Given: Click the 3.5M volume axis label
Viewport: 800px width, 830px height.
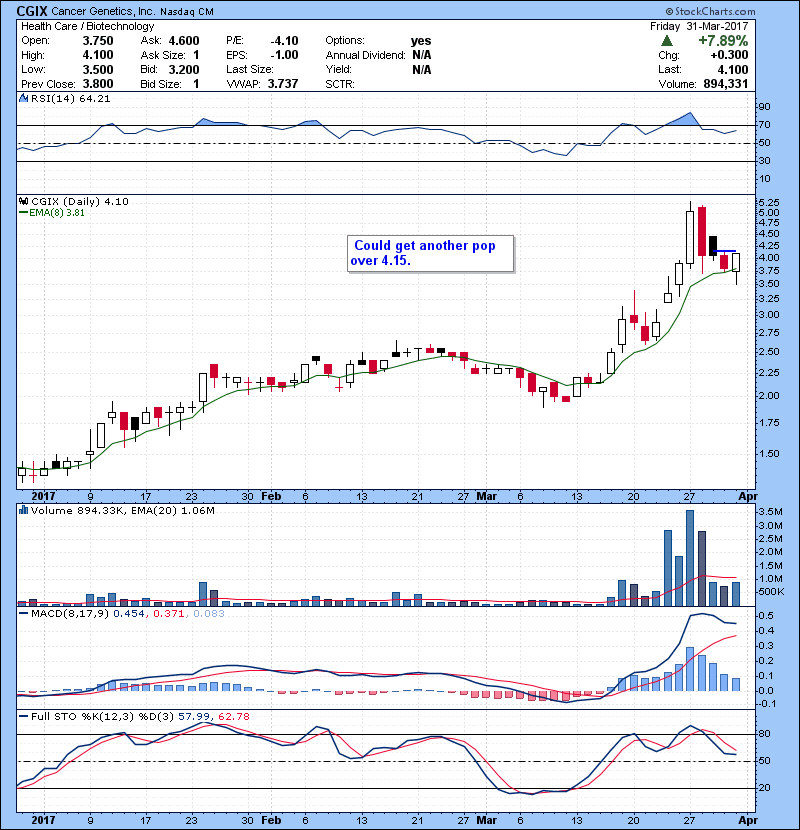Looking at the screenshot, I should (x=770, y=511).
